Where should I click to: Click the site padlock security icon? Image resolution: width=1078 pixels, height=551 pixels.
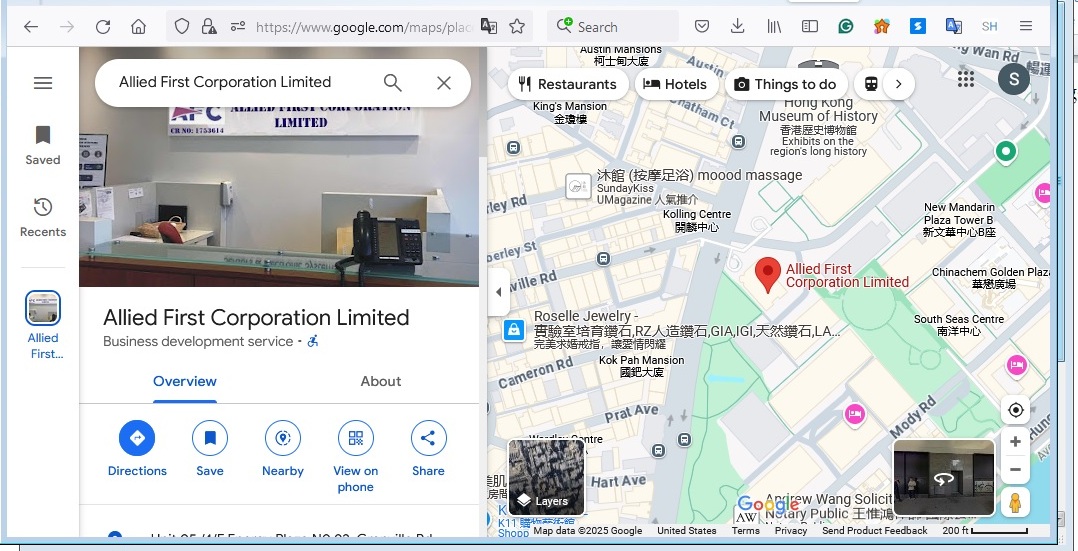tap(208, 27)
